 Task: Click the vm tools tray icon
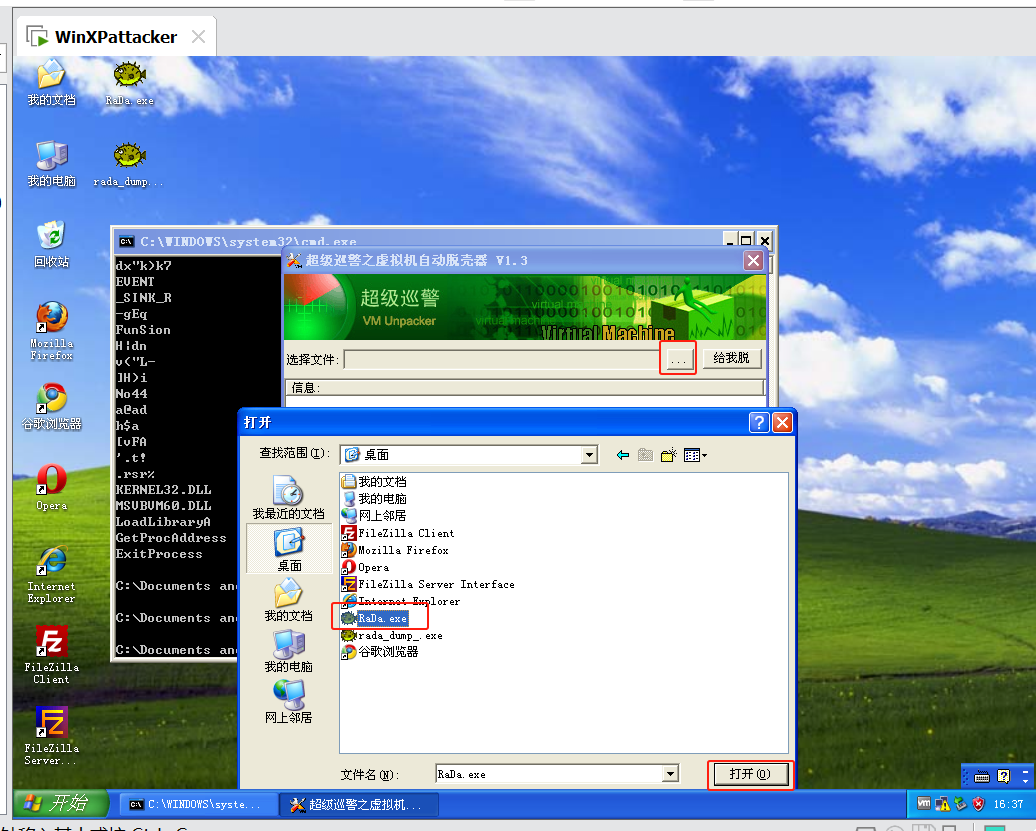(x=924, y=804)
